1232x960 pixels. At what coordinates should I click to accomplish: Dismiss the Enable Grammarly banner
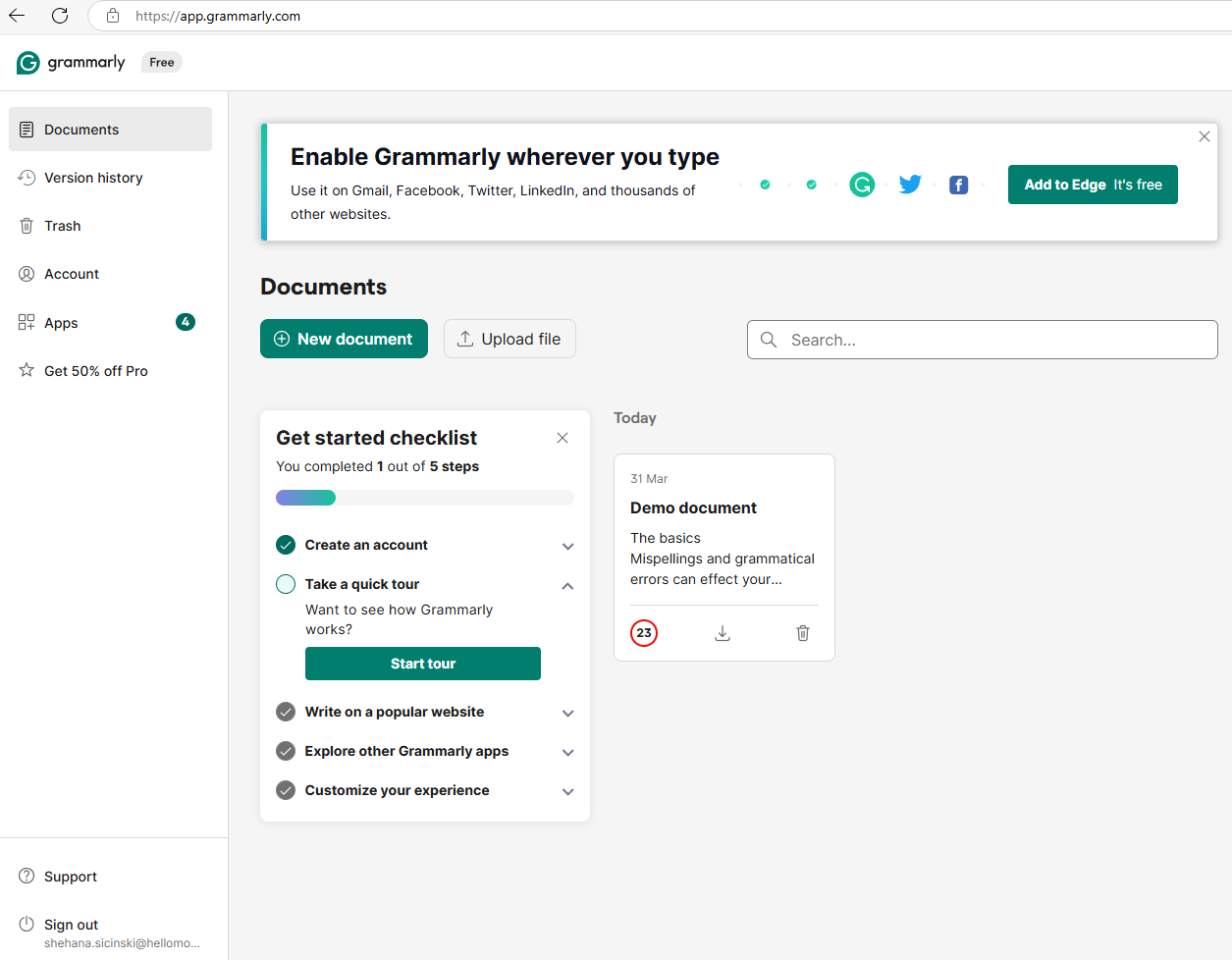[x=1204, y=136]
